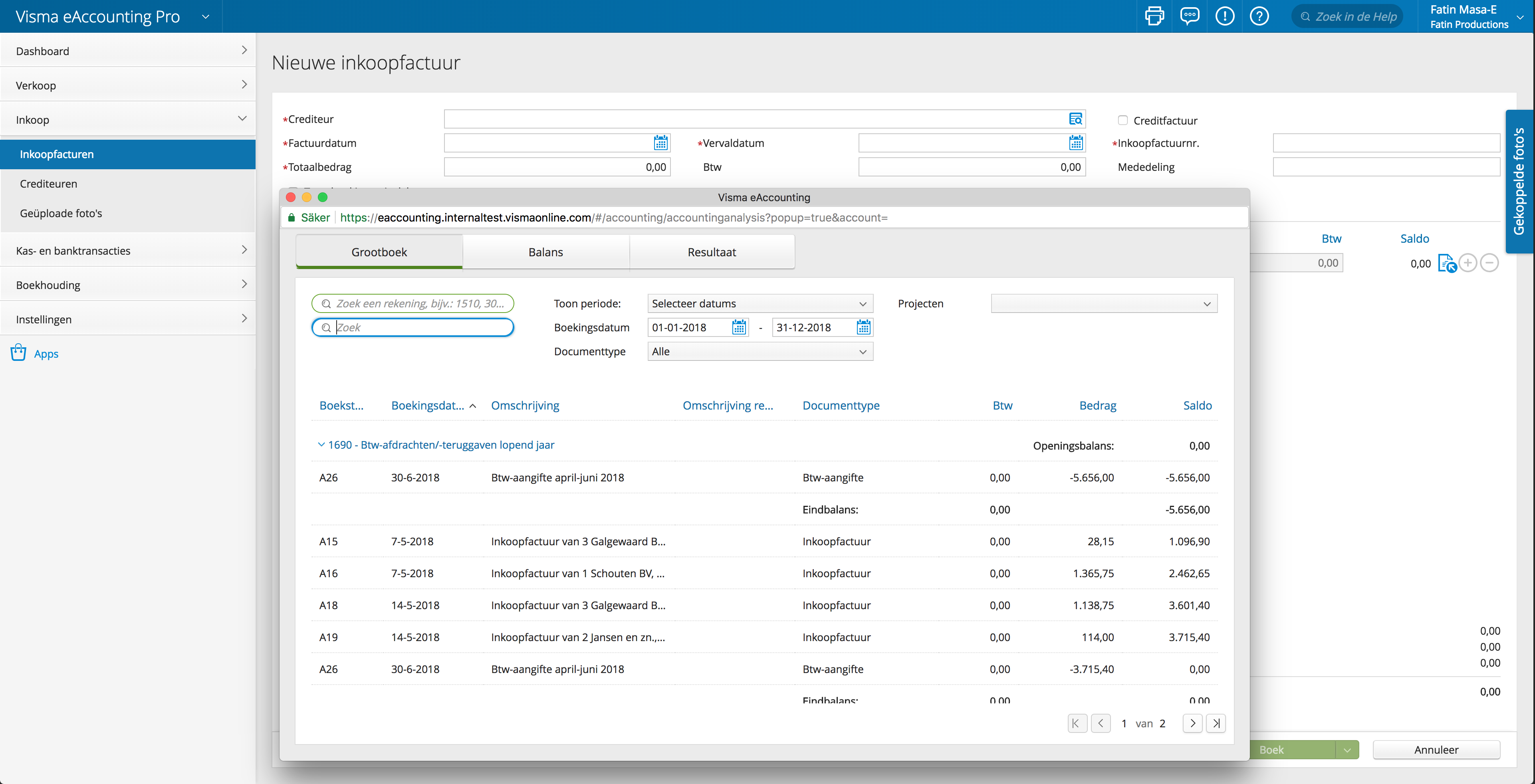Go to last page of results
Screen dimensions: 1535x784
pos(1216,723)
